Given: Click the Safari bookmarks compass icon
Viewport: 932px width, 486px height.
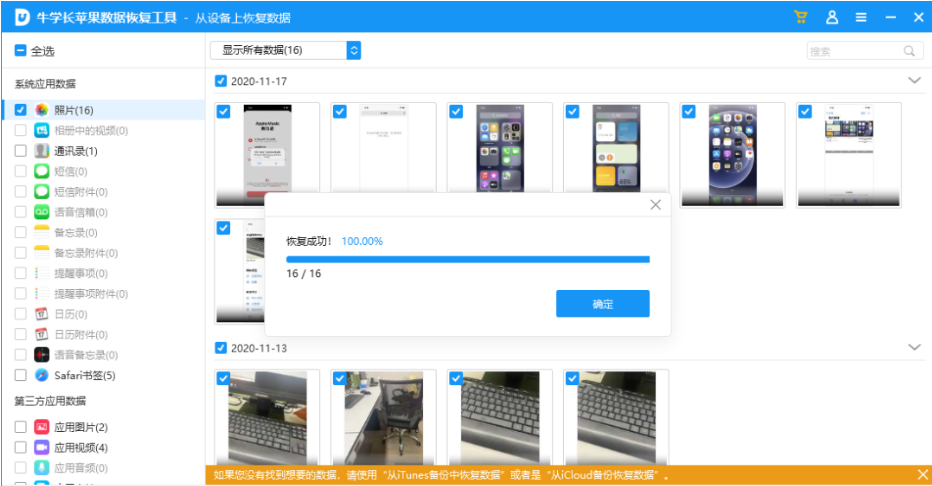Looking at the screenshot, I should (x=42, y=375).
